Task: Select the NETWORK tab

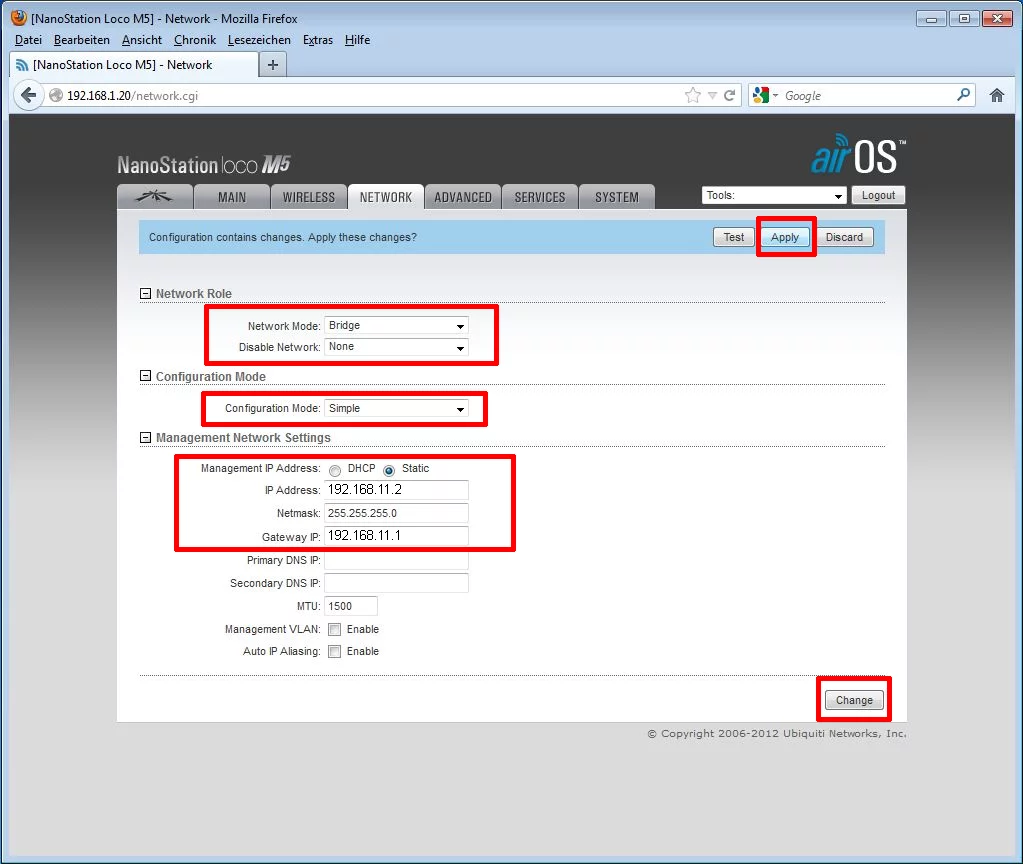Action: (x=386, y=197)
